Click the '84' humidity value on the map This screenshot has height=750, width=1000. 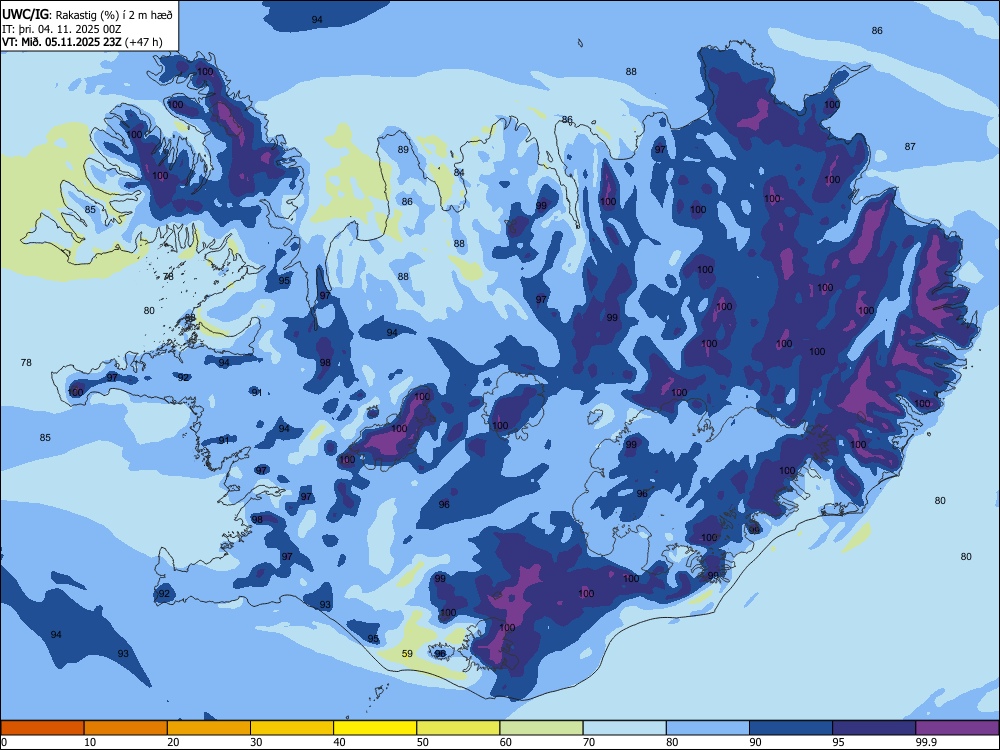(x=459, y=172)
